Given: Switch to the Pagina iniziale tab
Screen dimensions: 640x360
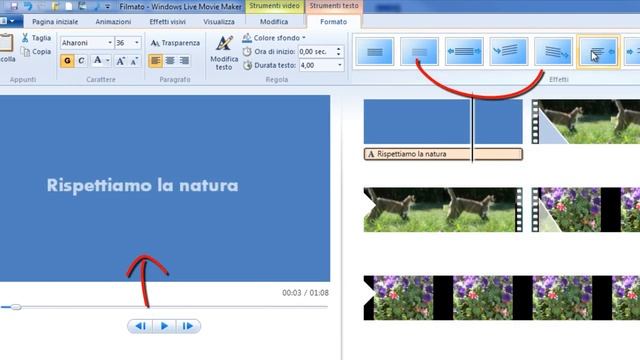Looking at the screenshot, I should (x=55, y=22).
